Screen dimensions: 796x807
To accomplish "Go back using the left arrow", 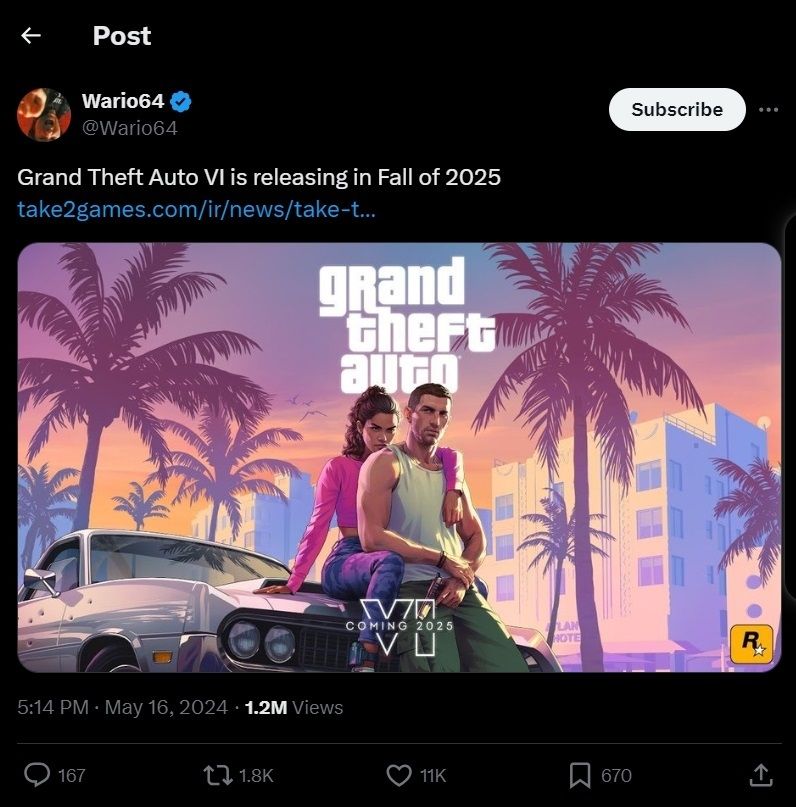I will pos(31,36).
